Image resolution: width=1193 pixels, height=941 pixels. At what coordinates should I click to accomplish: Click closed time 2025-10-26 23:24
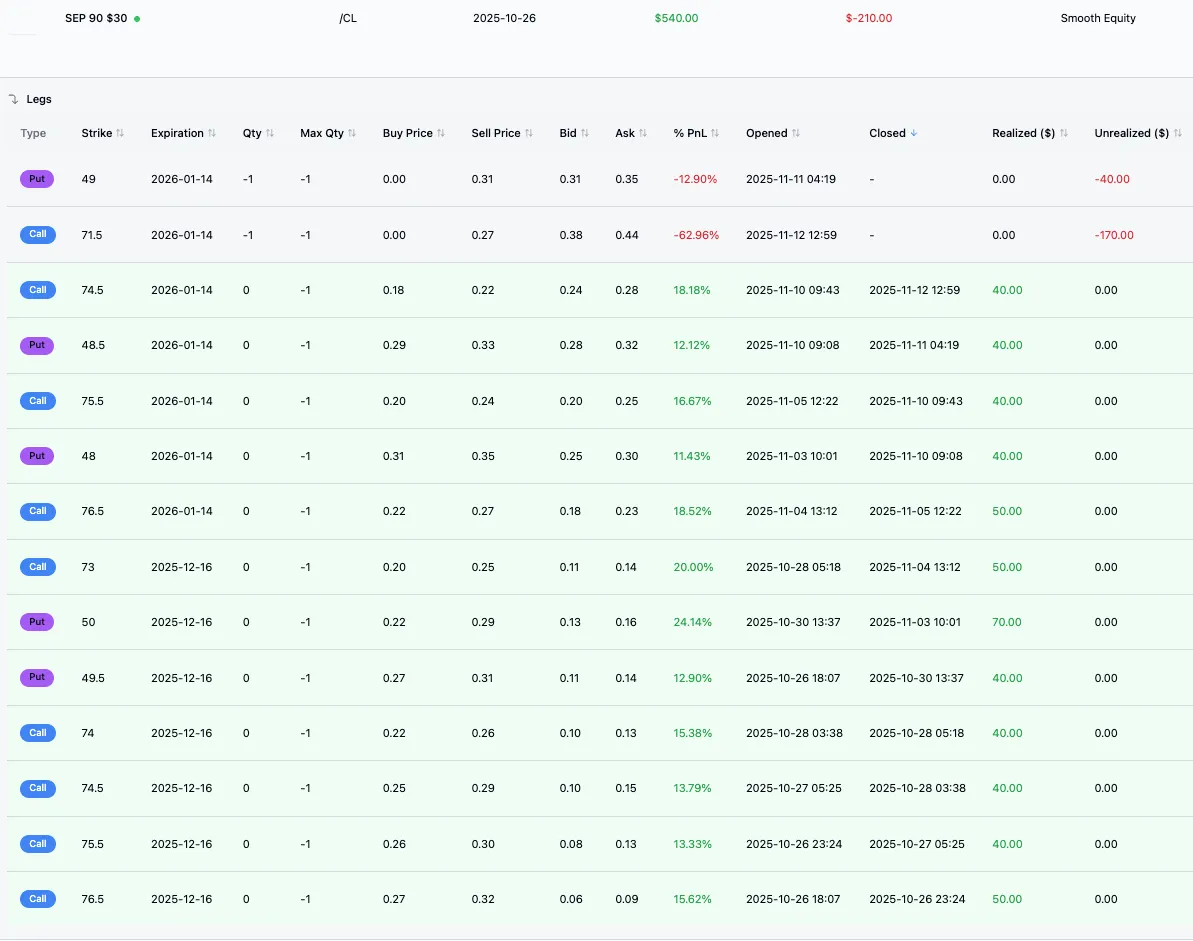point(917,899)
